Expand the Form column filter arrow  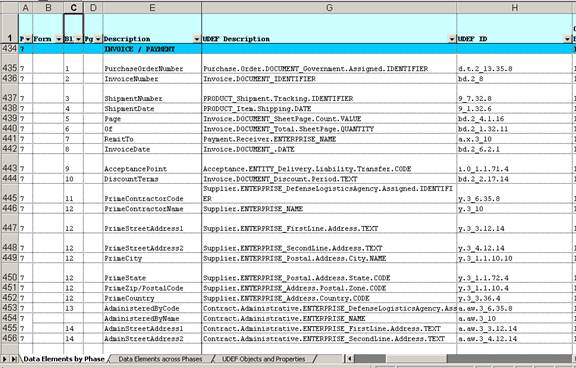pos(59,39)
